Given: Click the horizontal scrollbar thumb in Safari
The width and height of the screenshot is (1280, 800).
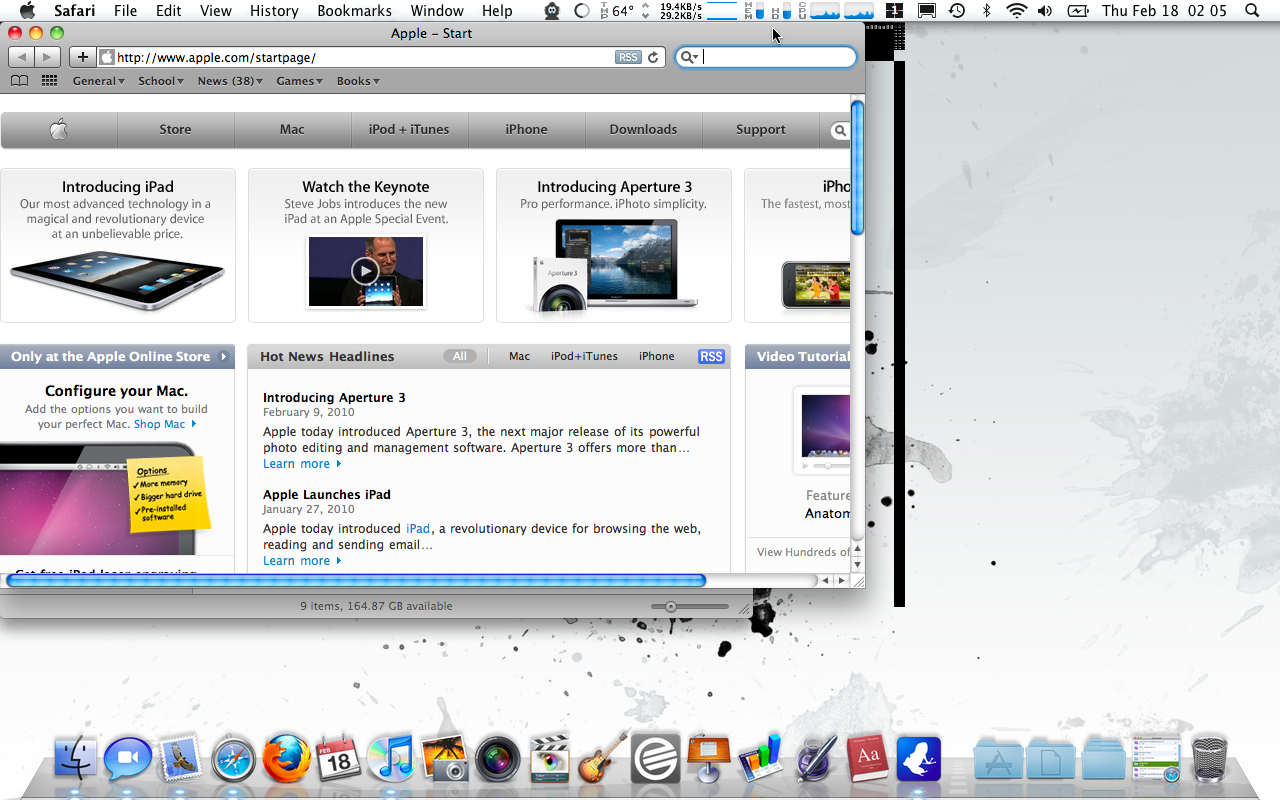Looking at the screenshot, I should click(356, 580).
